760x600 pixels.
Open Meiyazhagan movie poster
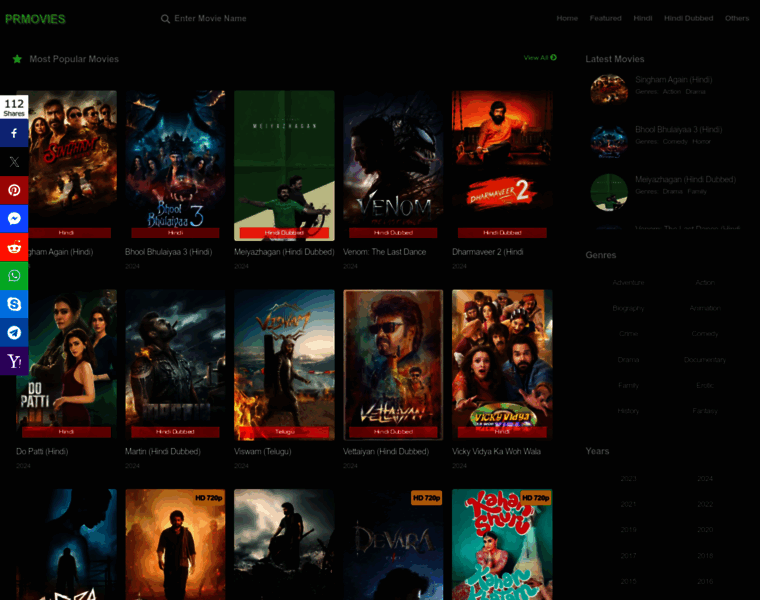[284, 165]
